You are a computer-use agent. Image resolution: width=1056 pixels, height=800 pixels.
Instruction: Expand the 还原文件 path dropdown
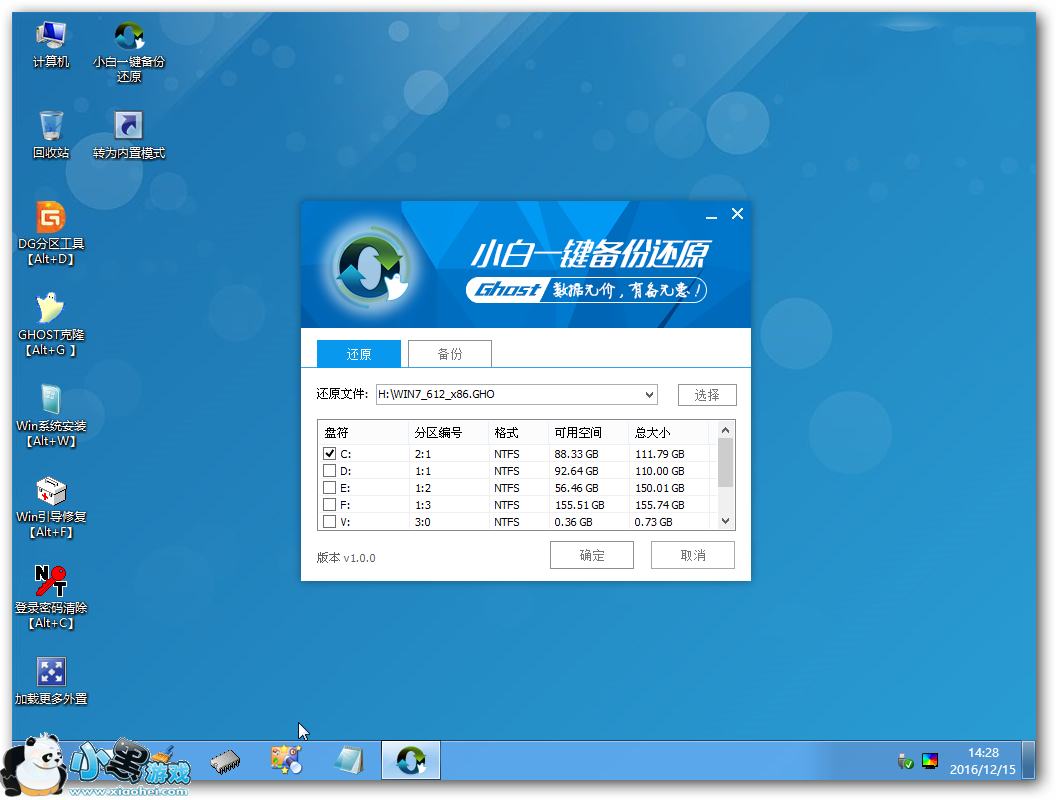[649, 395]
